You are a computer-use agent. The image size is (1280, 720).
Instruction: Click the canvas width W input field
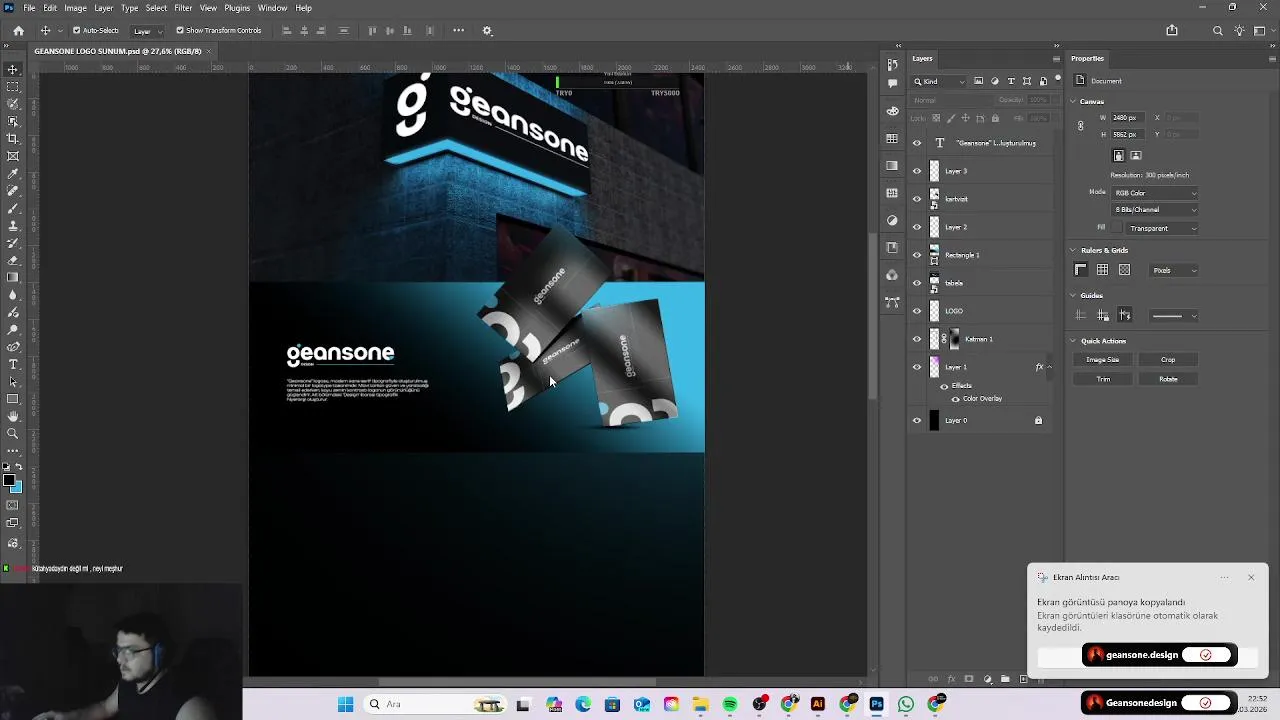pyautogui.click(x=1126, y=118)
